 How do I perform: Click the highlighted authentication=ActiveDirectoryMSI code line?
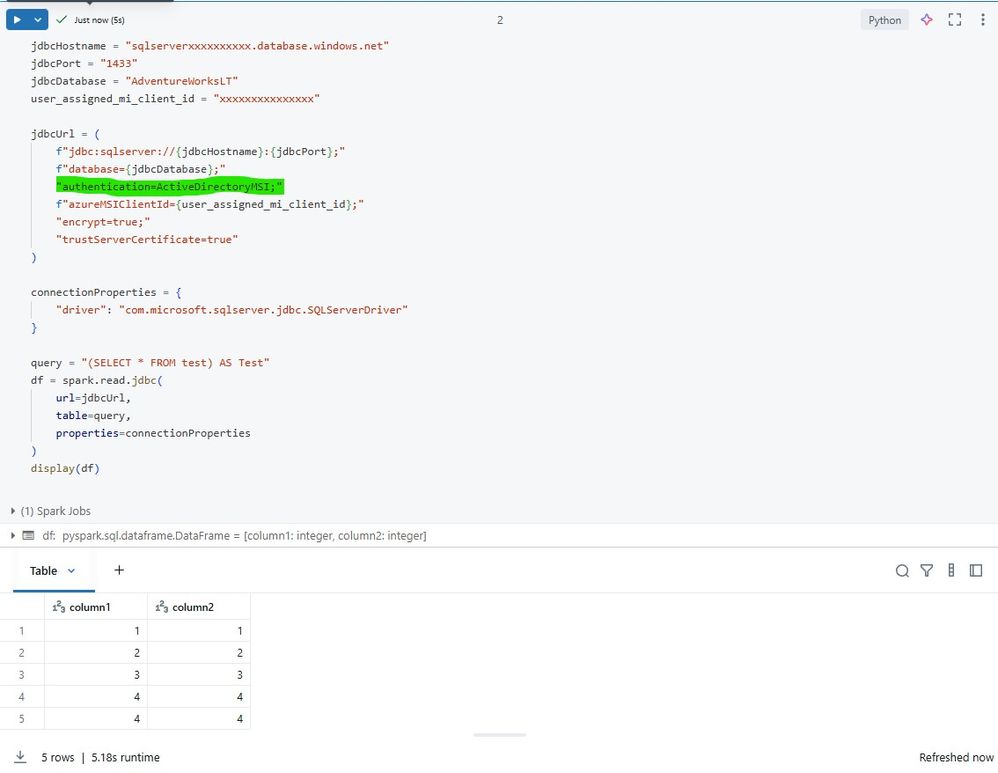point(170,187)
